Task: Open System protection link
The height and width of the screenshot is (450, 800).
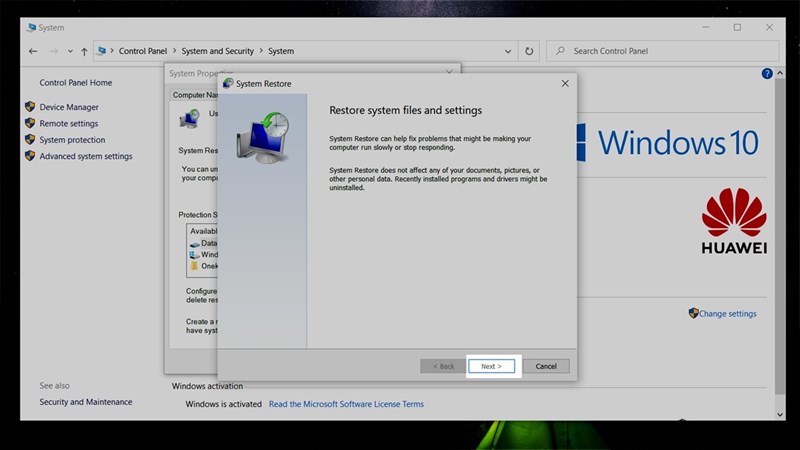Action: (72, 140)
